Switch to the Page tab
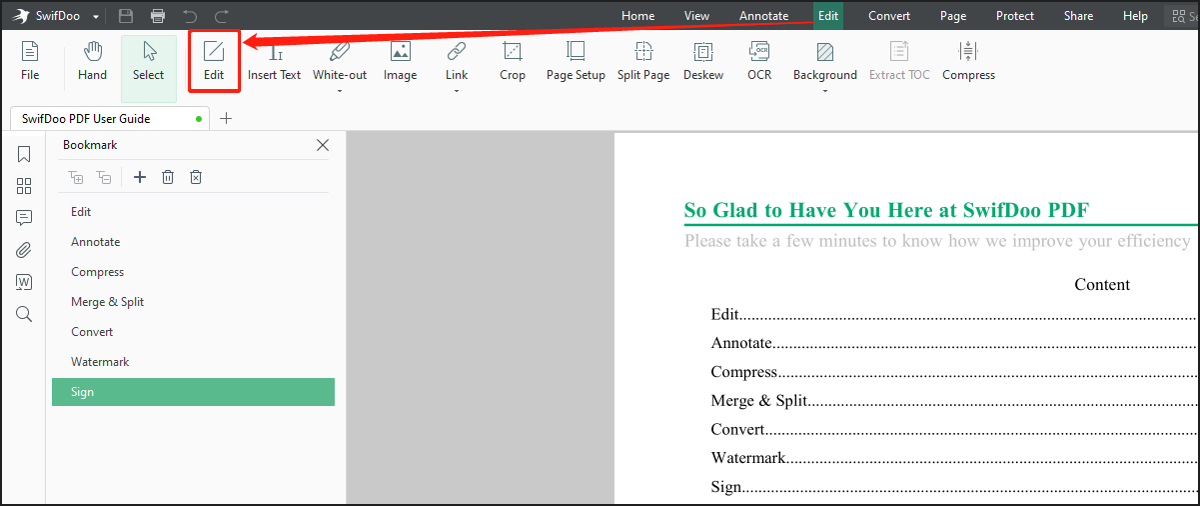The width and height of the screenshot is (1200, 506). [953, 16]
